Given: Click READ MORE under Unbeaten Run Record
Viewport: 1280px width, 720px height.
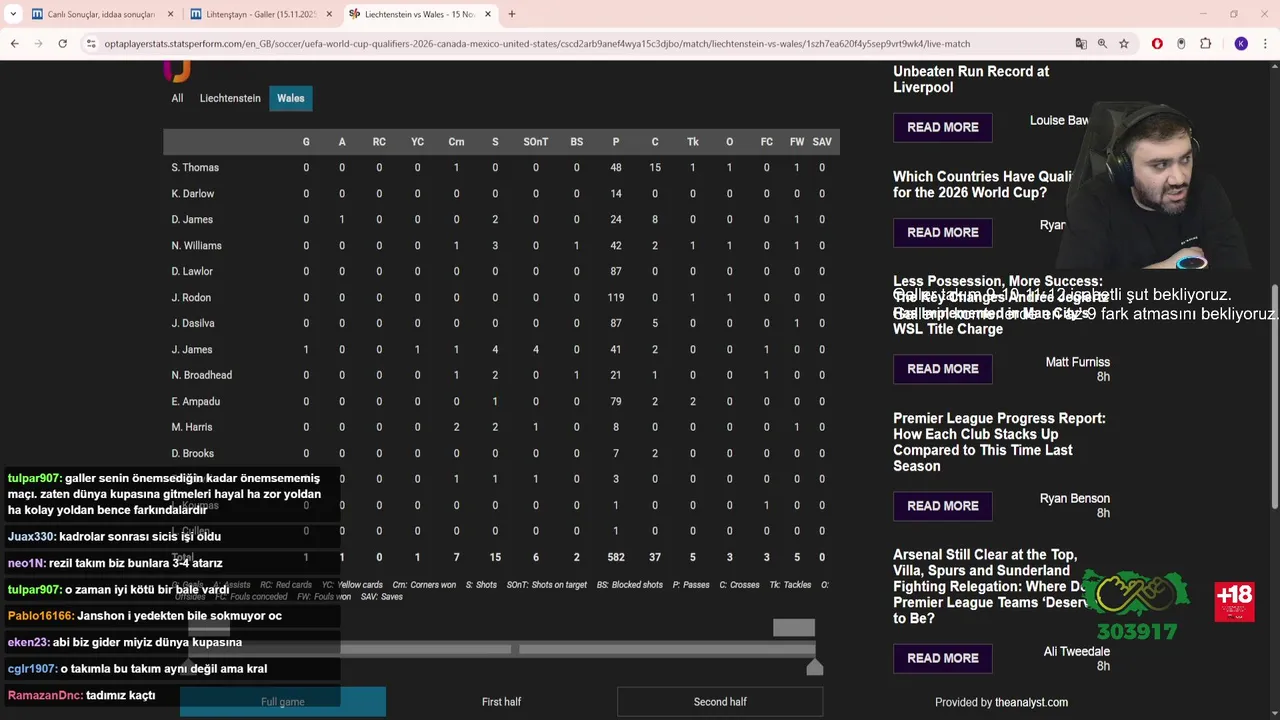Looking at the screenshot, I should coord(943,127).
